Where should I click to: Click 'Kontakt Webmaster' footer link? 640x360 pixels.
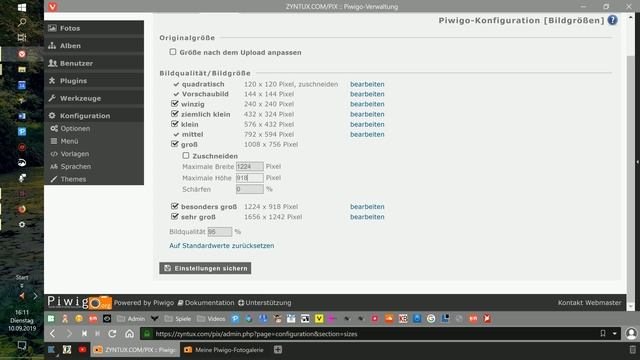coord(589,303)
